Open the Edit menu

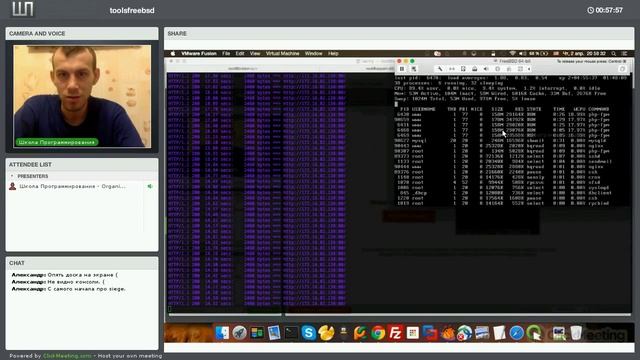(240, 53)
